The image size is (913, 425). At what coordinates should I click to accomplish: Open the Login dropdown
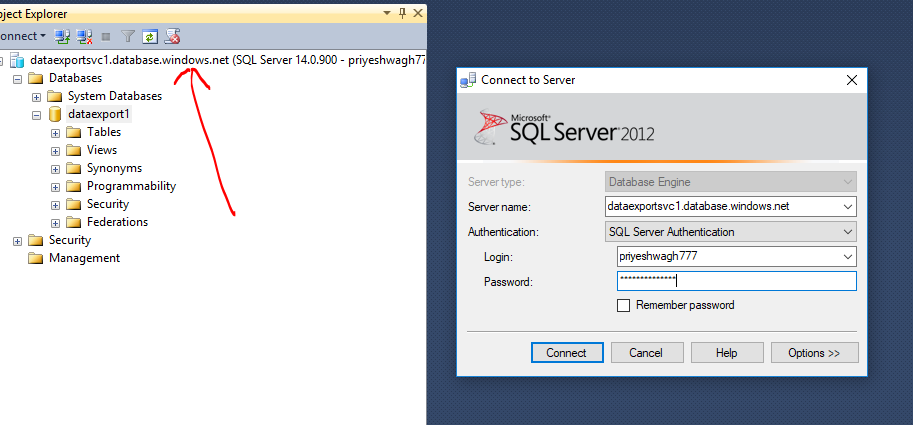[x=847, y=256]
